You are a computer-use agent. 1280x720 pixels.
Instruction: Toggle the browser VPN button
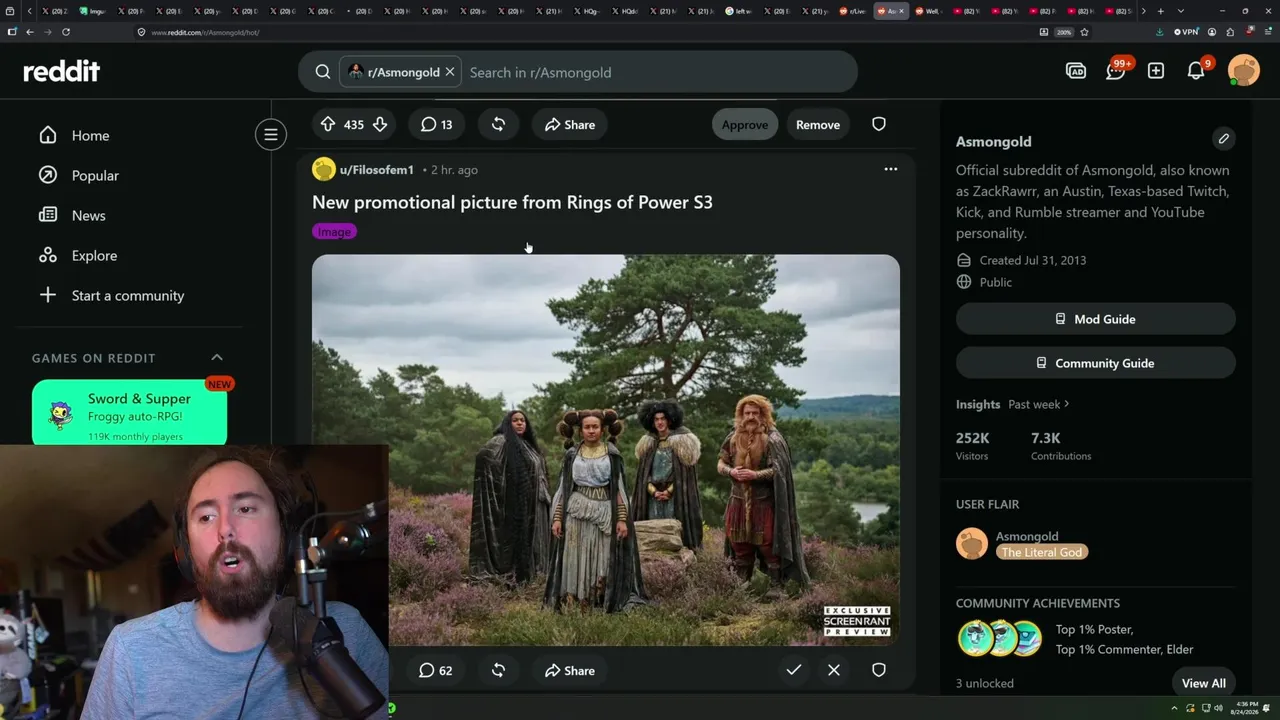[1186, 32]
